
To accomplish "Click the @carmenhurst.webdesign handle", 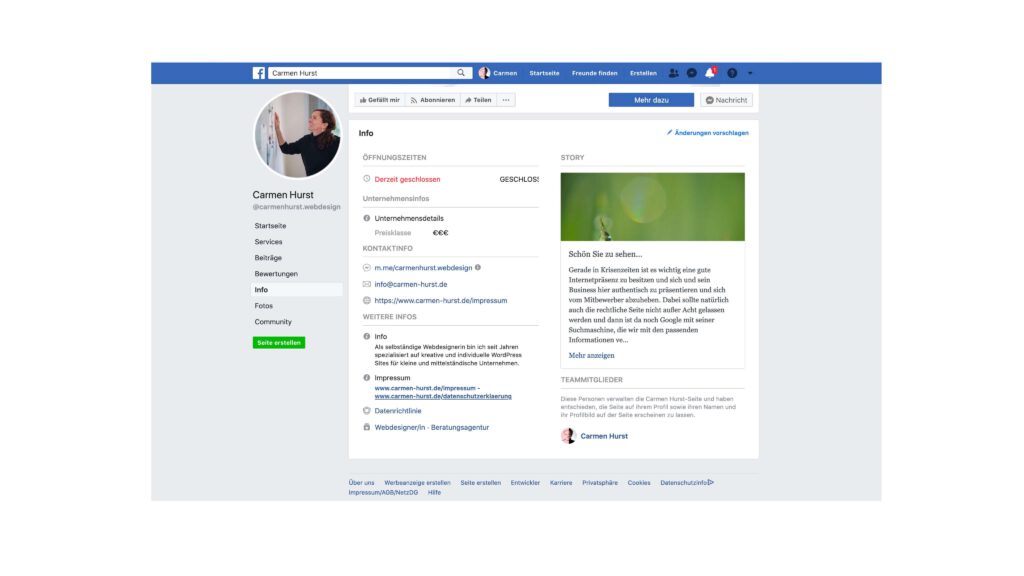I will [296, 207].
